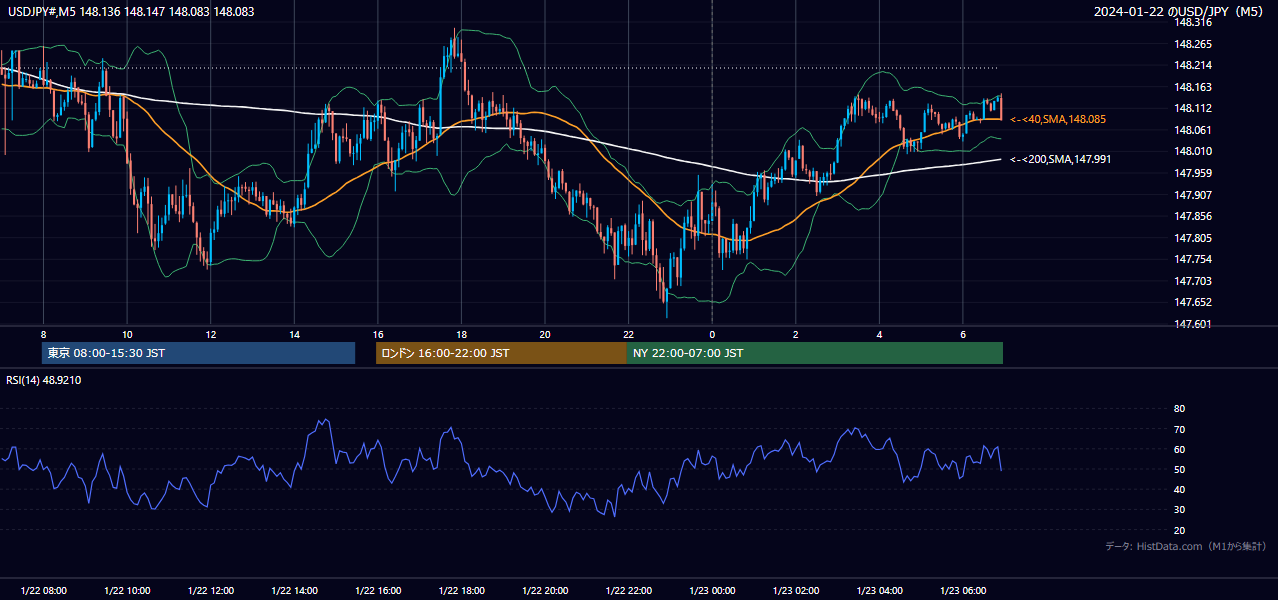Click the 147.907 price axis label
The height and width of the screenshot is (600, 1278).
click(x=1194, y=195)
